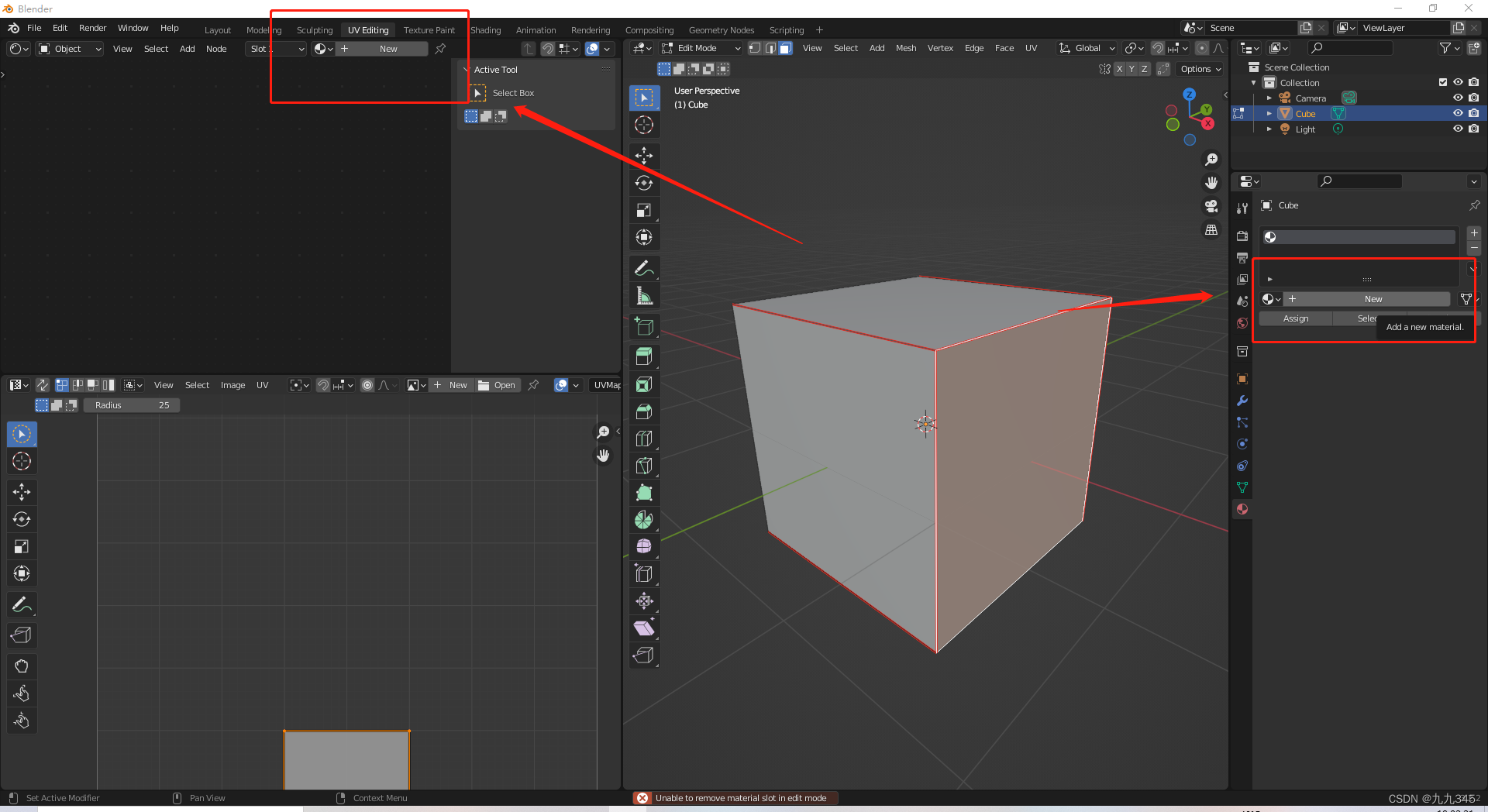Switch to the Texture Paint workspace tab

tap(429, 30)
